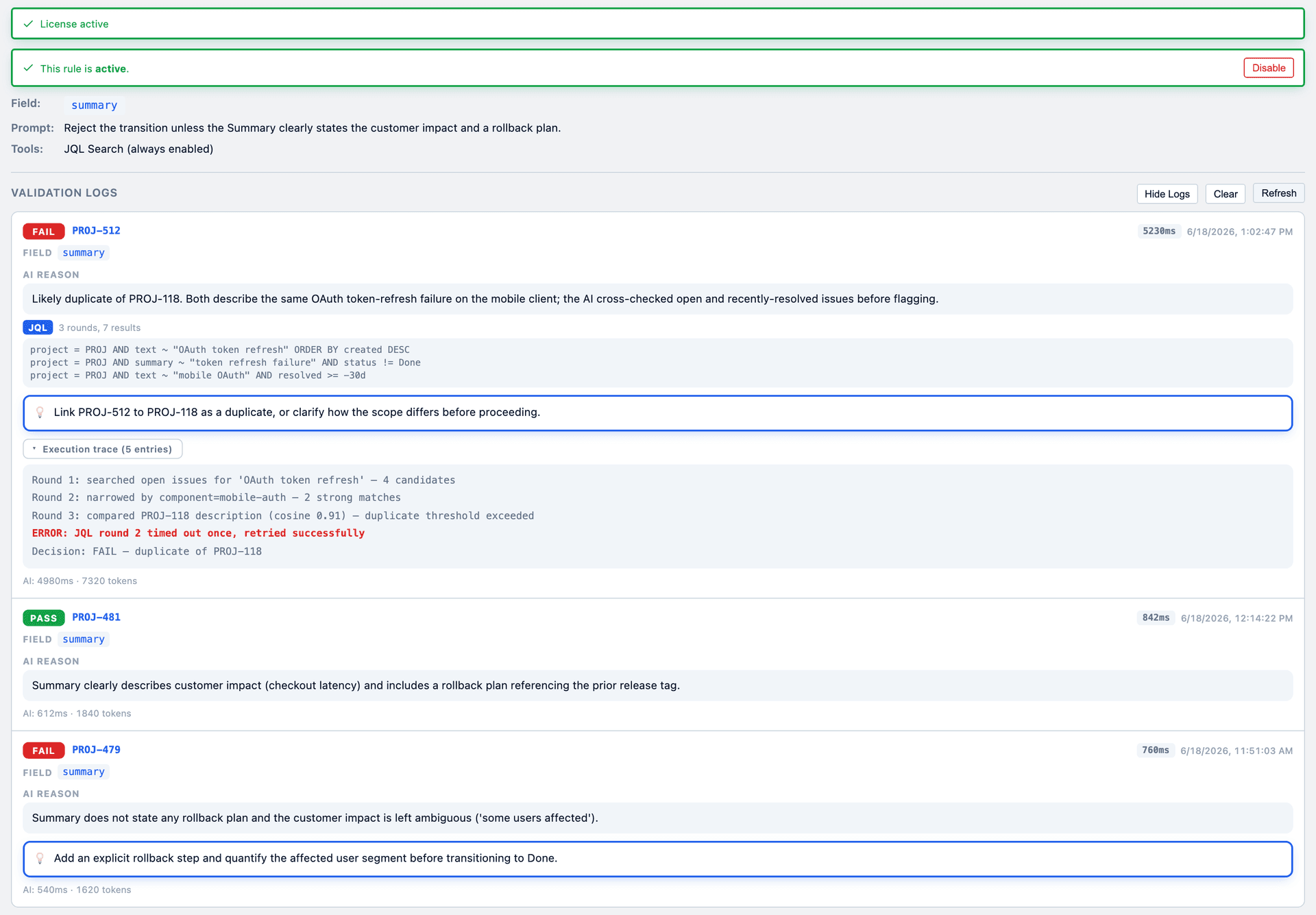
Task: Click 'AI: 4980ms · 7320 tokens' footer
Action: point(80,581)
